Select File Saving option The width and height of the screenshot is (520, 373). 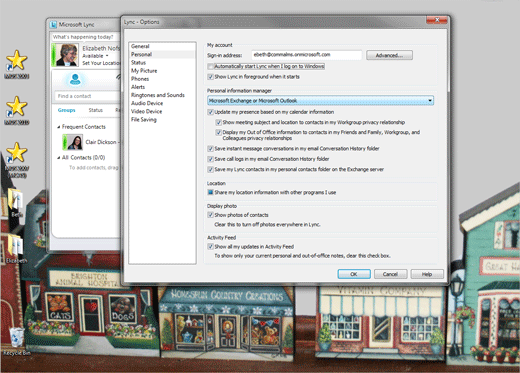(144, 120)
